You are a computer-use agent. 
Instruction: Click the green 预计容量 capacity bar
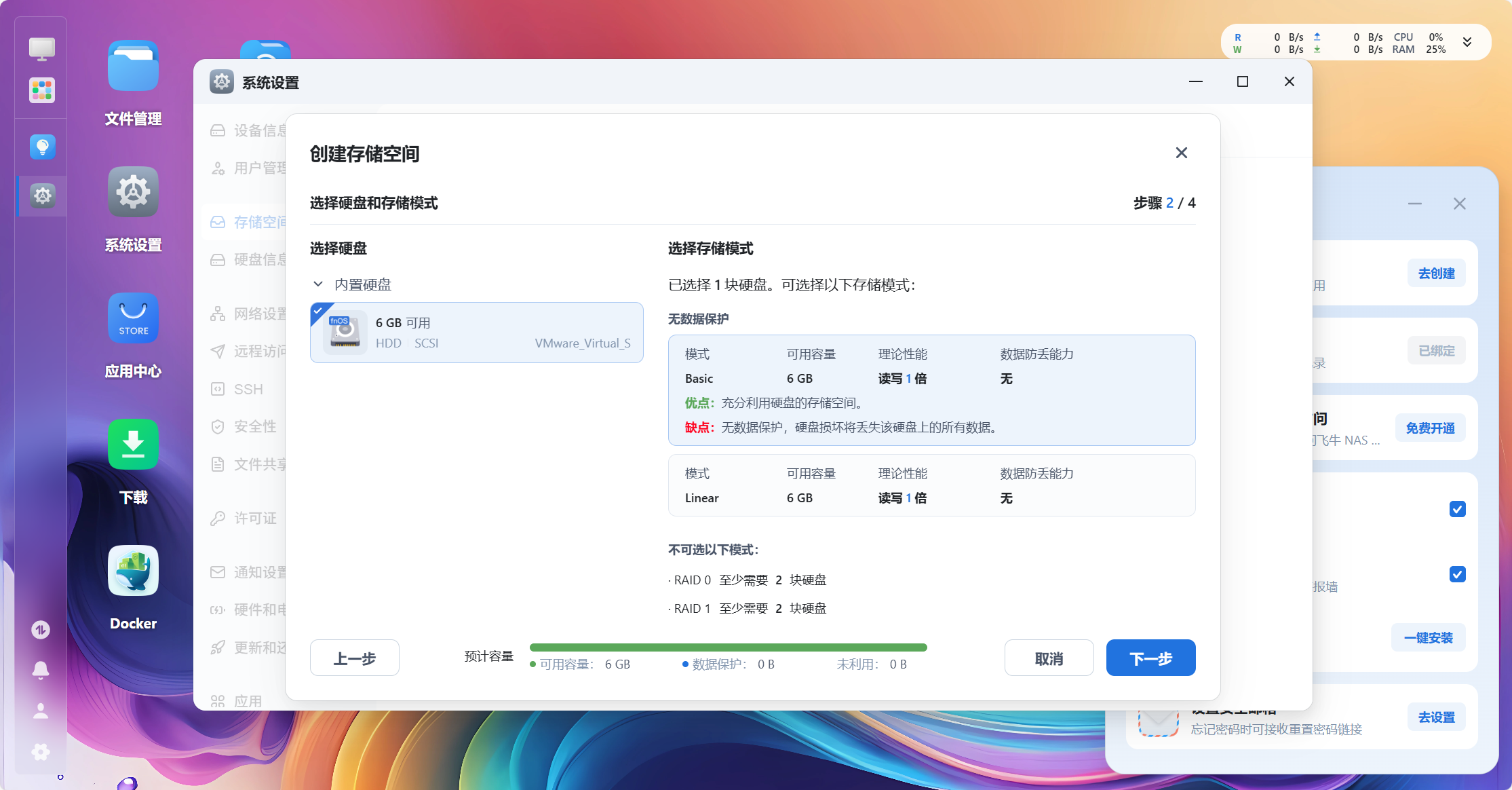coord(728,647)
